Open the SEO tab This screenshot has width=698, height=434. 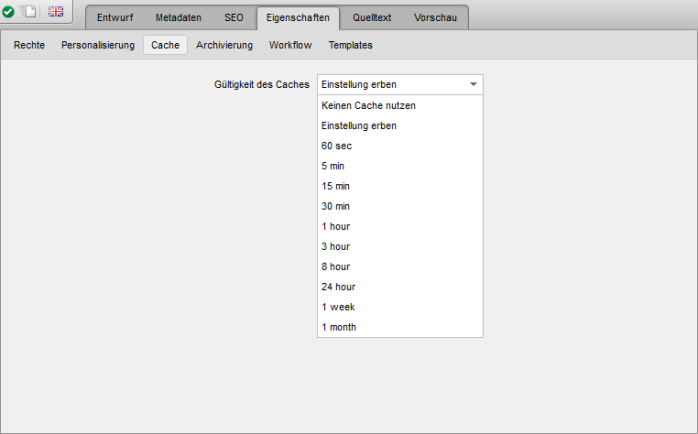(233, 18)
